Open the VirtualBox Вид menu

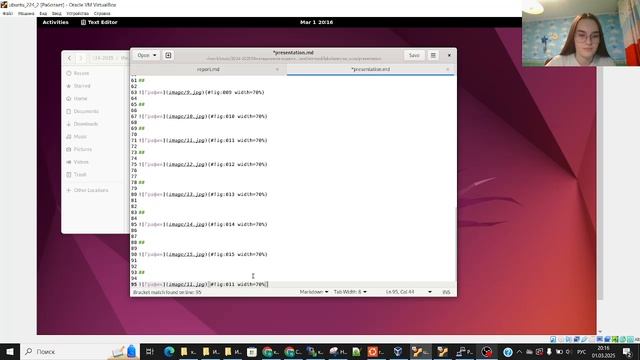tap(43, 13)
